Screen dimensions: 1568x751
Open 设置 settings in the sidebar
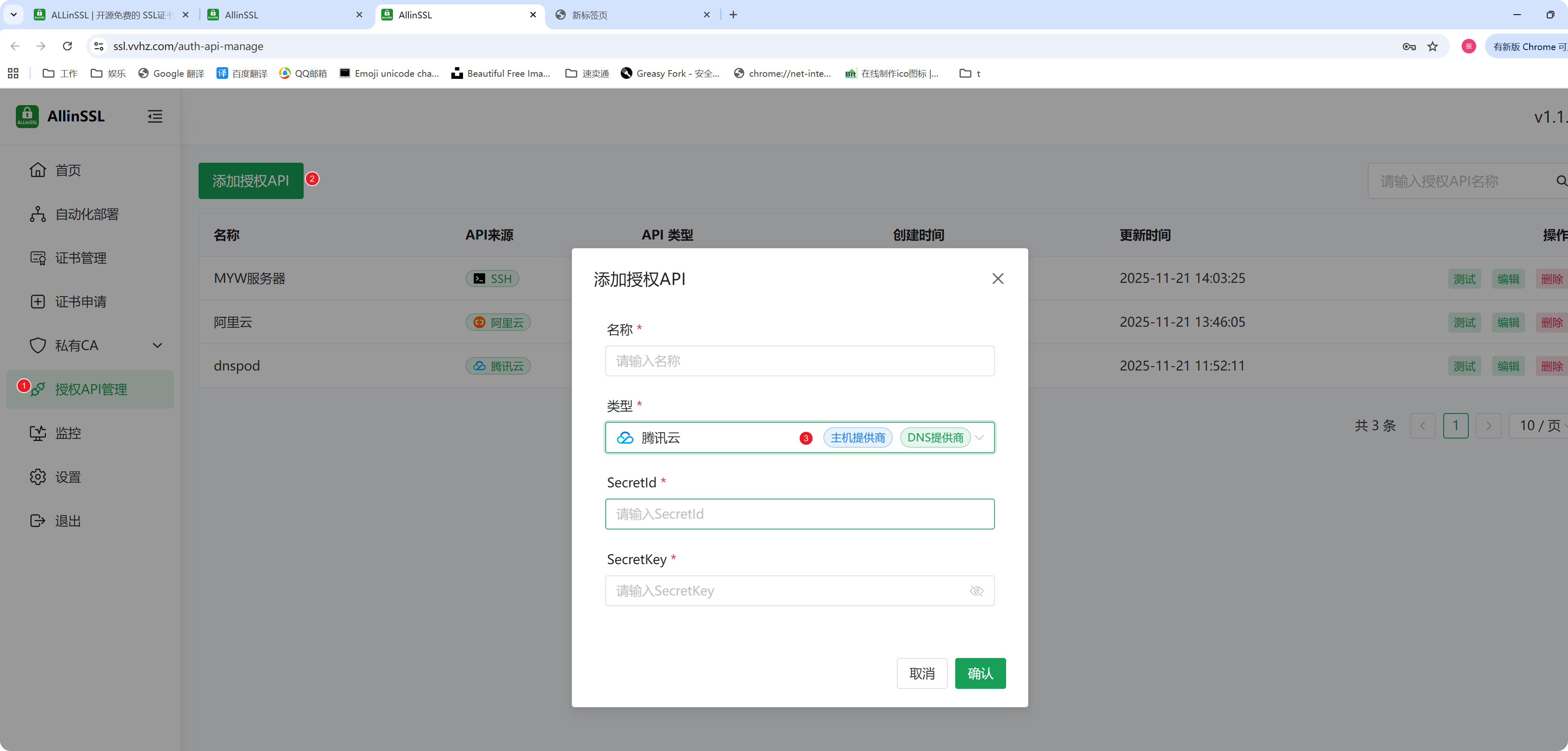click(x=68, y=477)
